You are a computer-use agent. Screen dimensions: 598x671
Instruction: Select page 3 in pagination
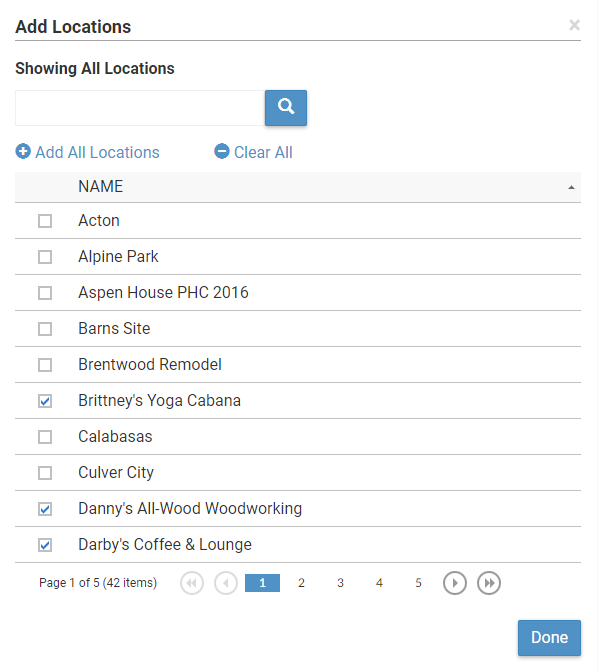tap(340, 583)
